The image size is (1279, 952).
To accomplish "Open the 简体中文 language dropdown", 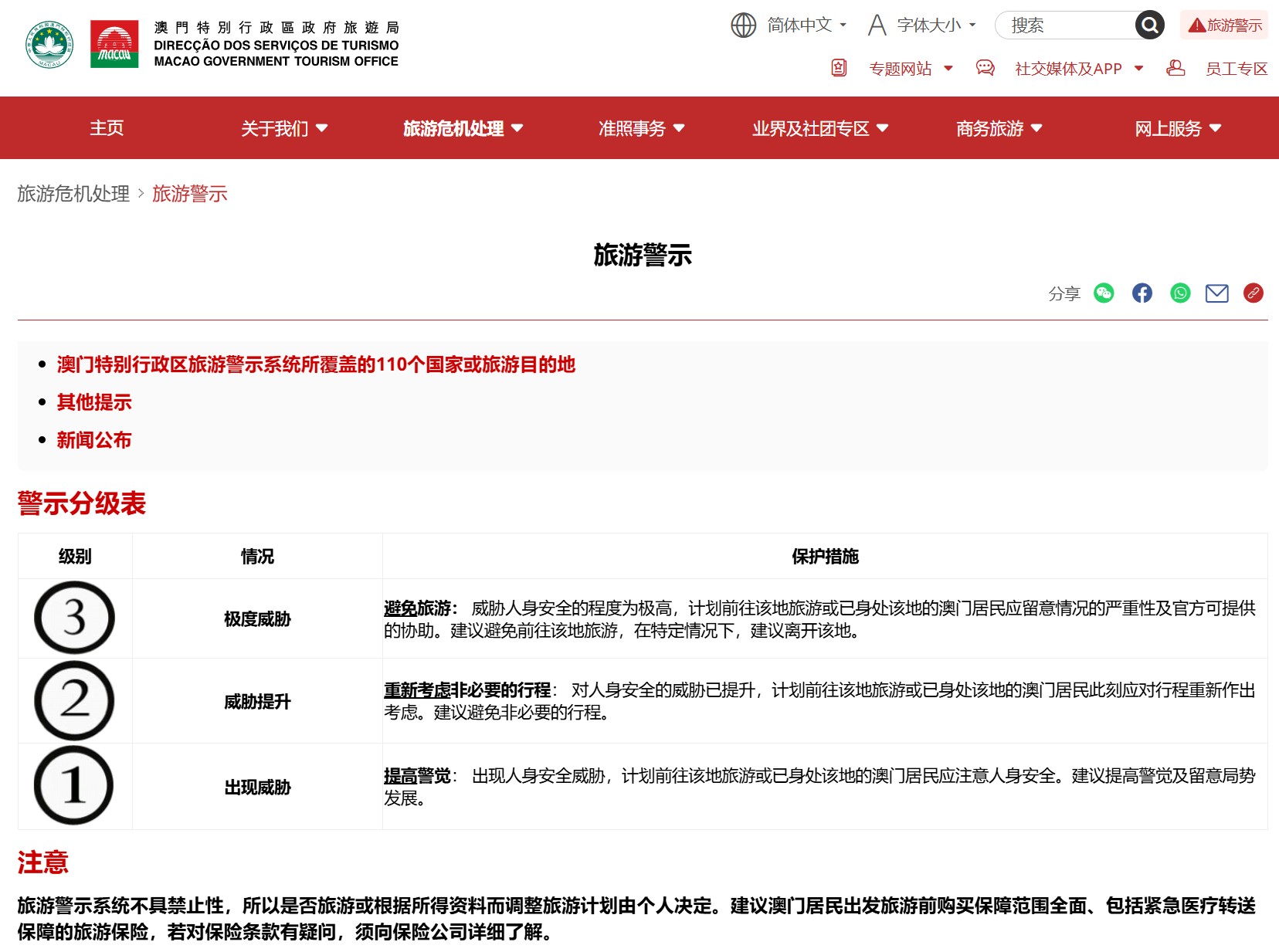I will pyautogui.click(x=789, y=25).
